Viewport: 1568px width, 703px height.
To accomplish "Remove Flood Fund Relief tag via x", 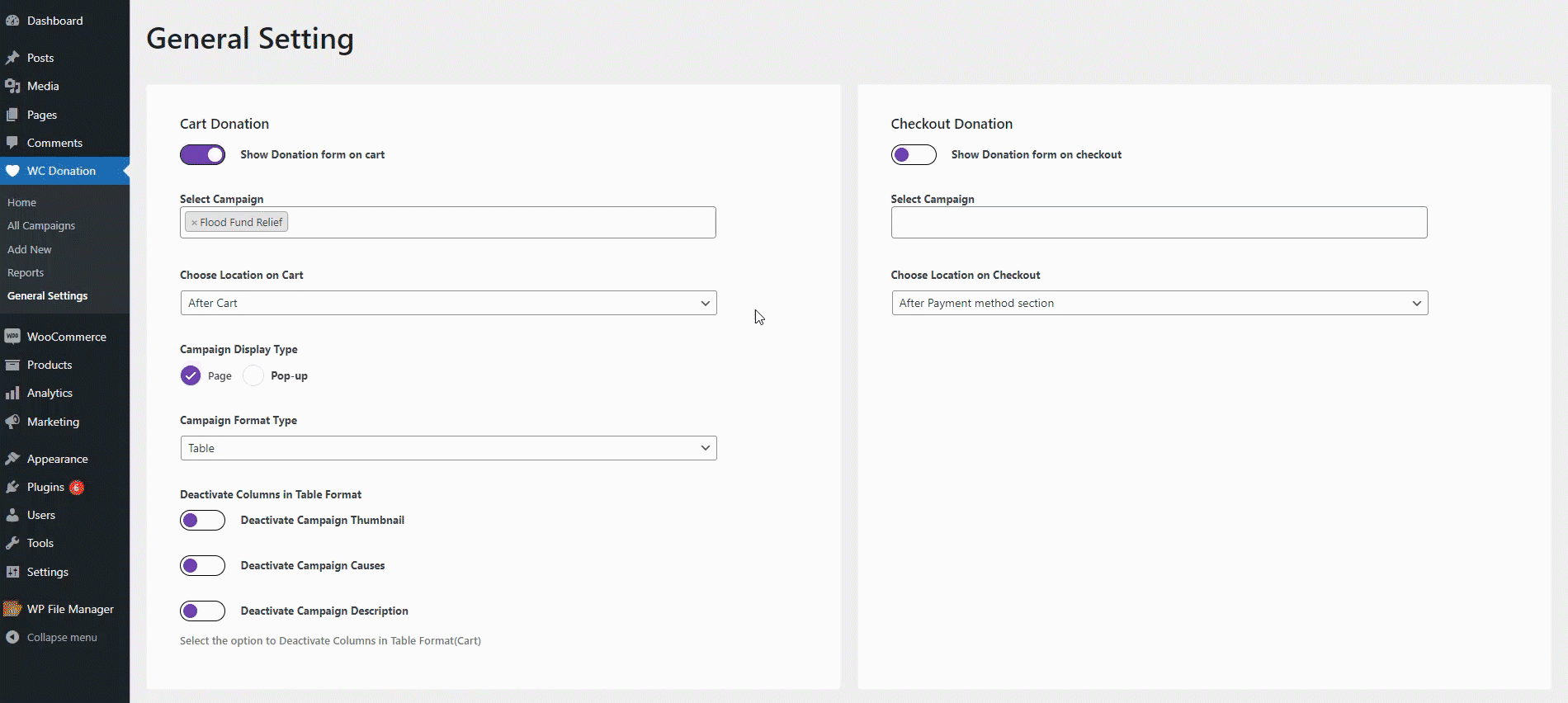I will pyautogui.click(x=194, y=223).
